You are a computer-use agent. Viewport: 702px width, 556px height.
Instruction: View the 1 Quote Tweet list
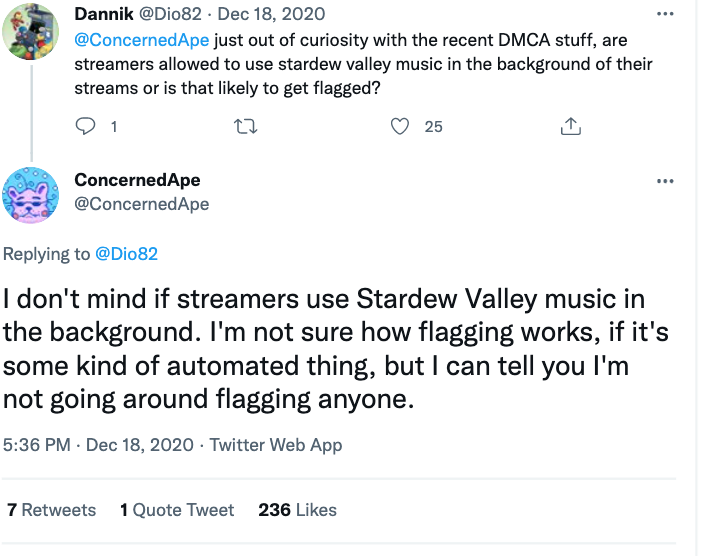pyautogui.click(x=177, y=510)
